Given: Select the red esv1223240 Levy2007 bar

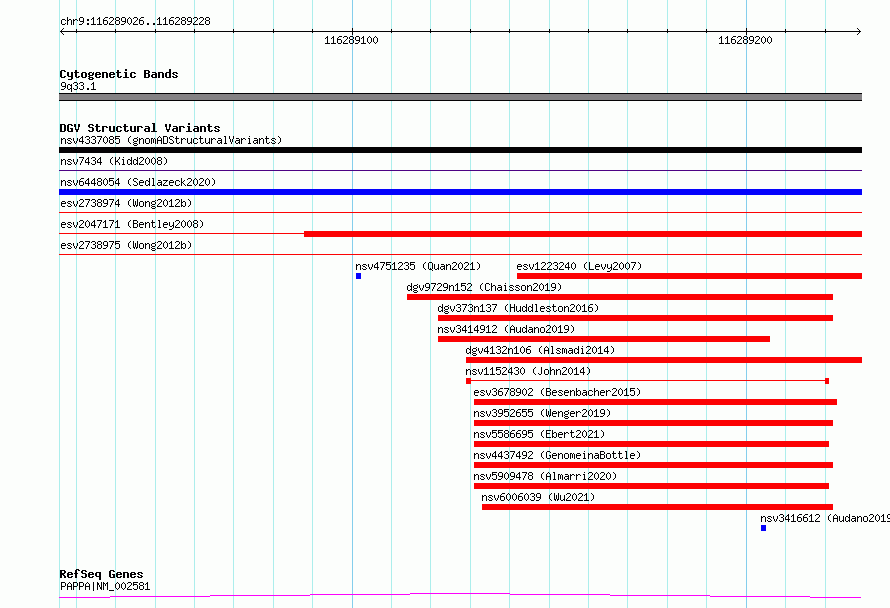Looking at the screenshot, I should 689,276.
